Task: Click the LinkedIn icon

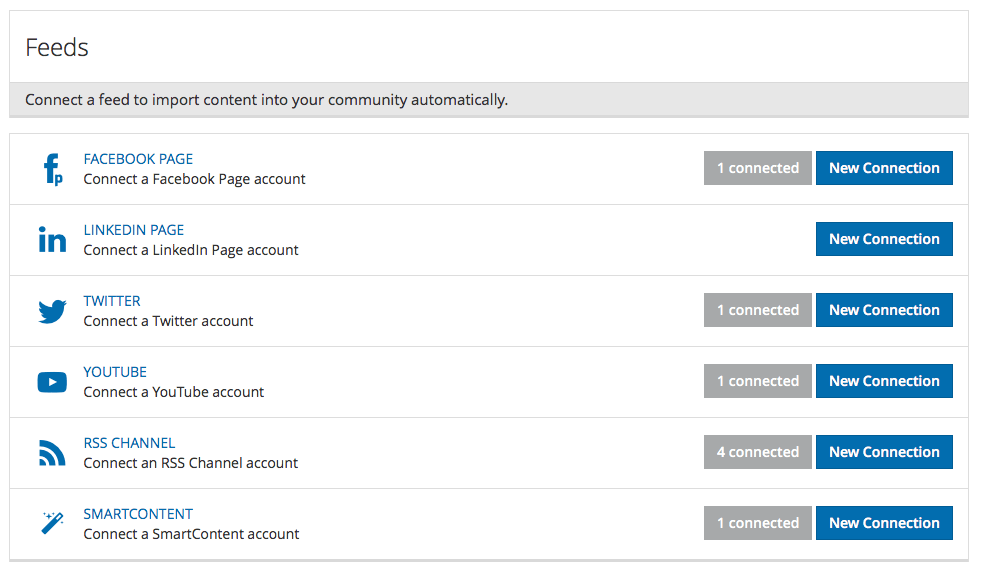Action: coord(52,240)
